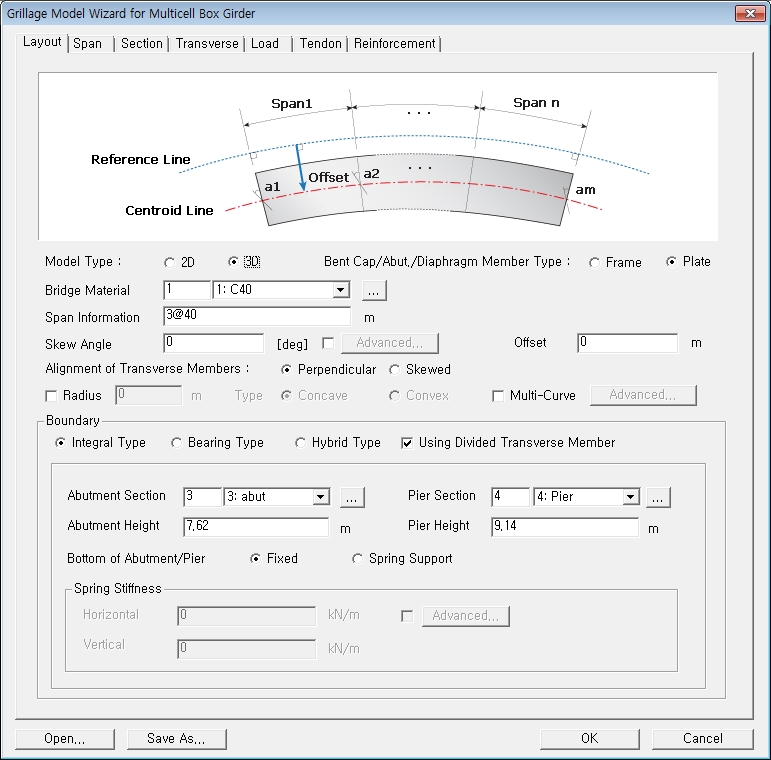
Task: Select Skewed alignment of transverse members
Action: [395, 370]
